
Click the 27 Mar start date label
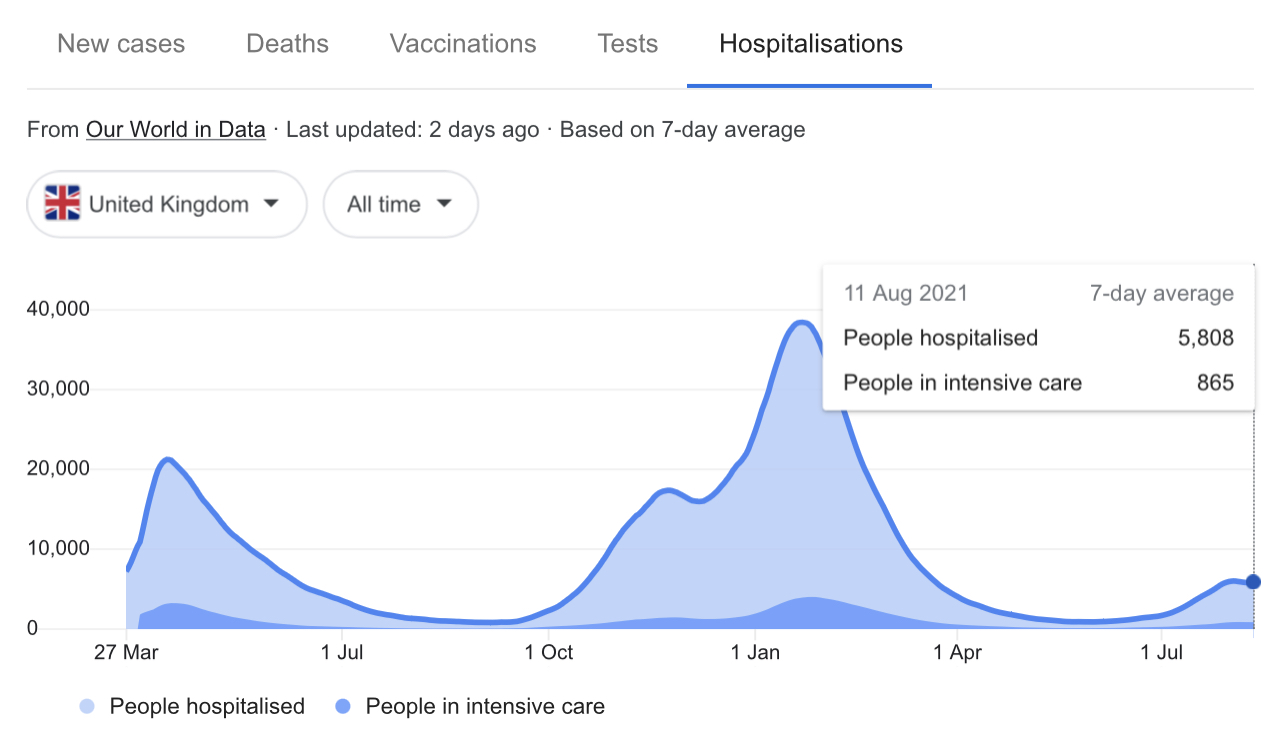126,653
